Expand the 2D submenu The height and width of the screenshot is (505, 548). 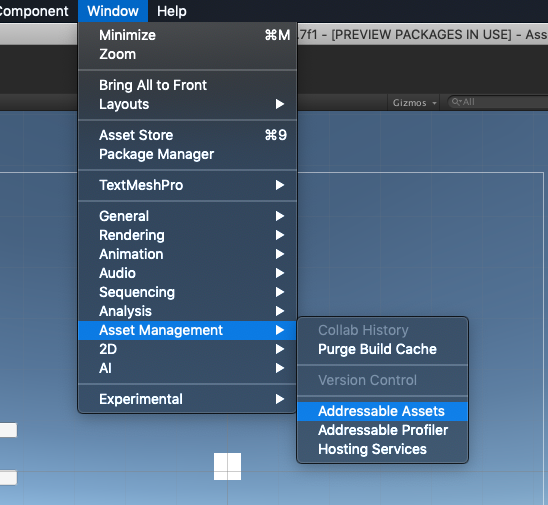(187, 349)
